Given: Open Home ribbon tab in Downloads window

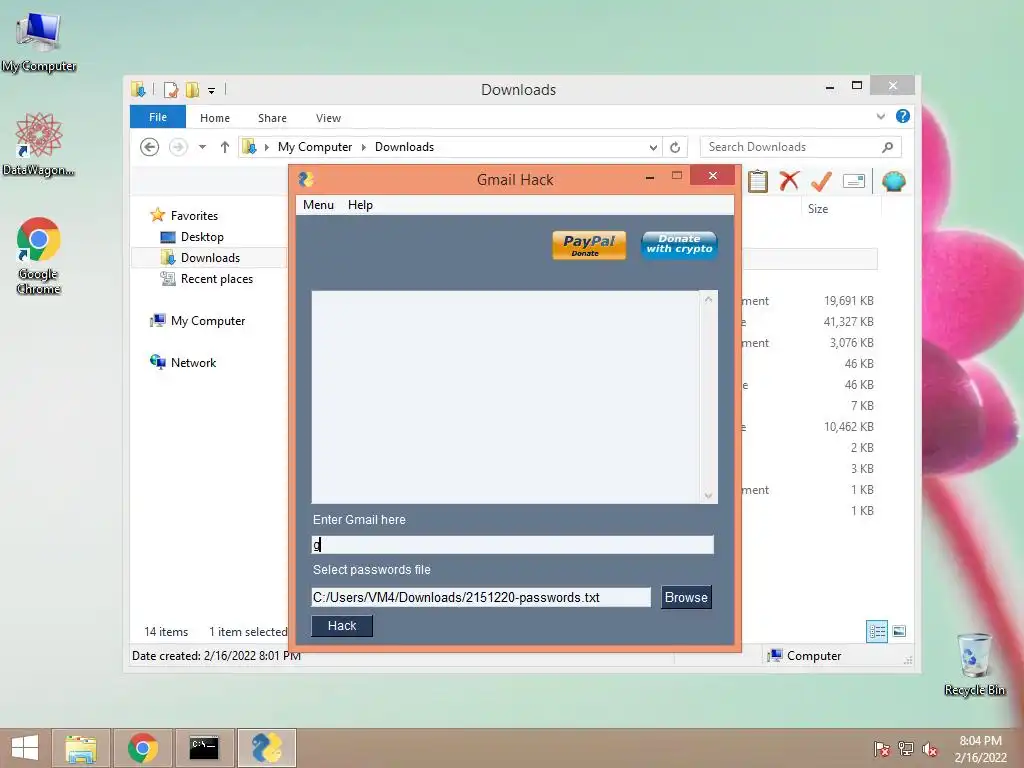Looking at the screenshot, I should pos(215,118).
